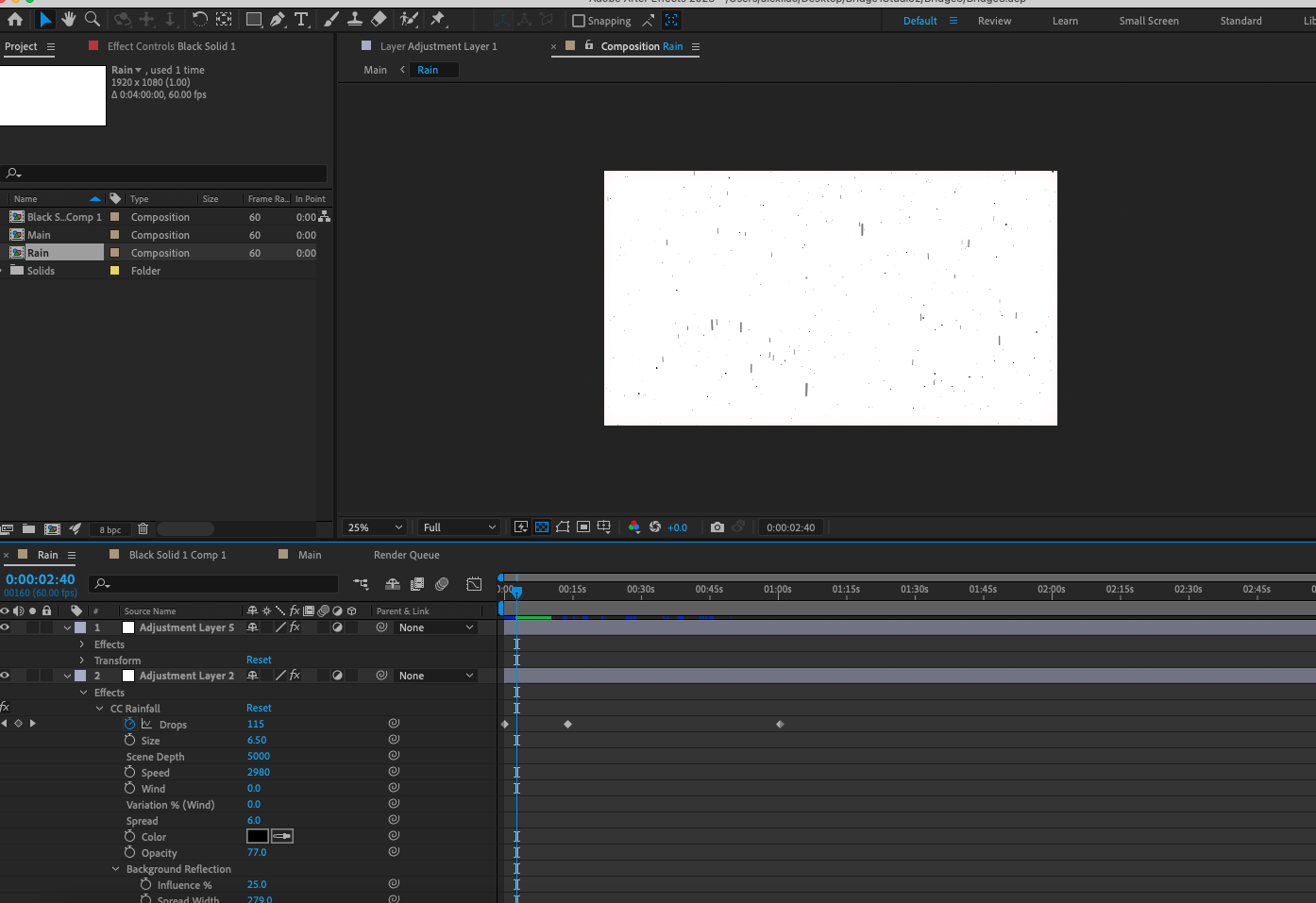Switch to Effect Controls Black Solid 1 tab

[x=171, y=46]
